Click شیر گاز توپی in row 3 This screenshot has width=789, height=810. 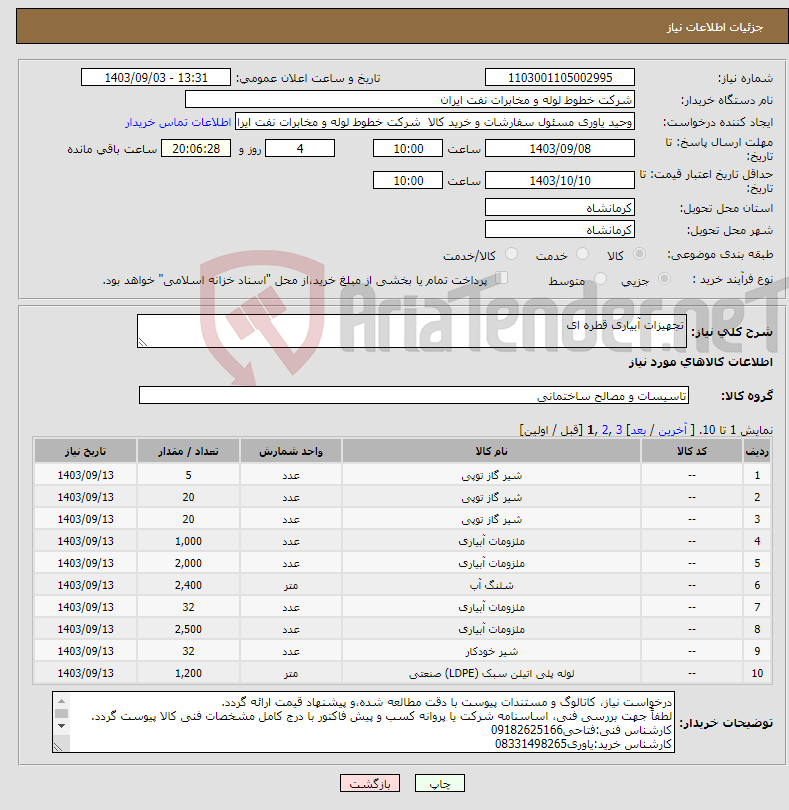click(491, 520)
